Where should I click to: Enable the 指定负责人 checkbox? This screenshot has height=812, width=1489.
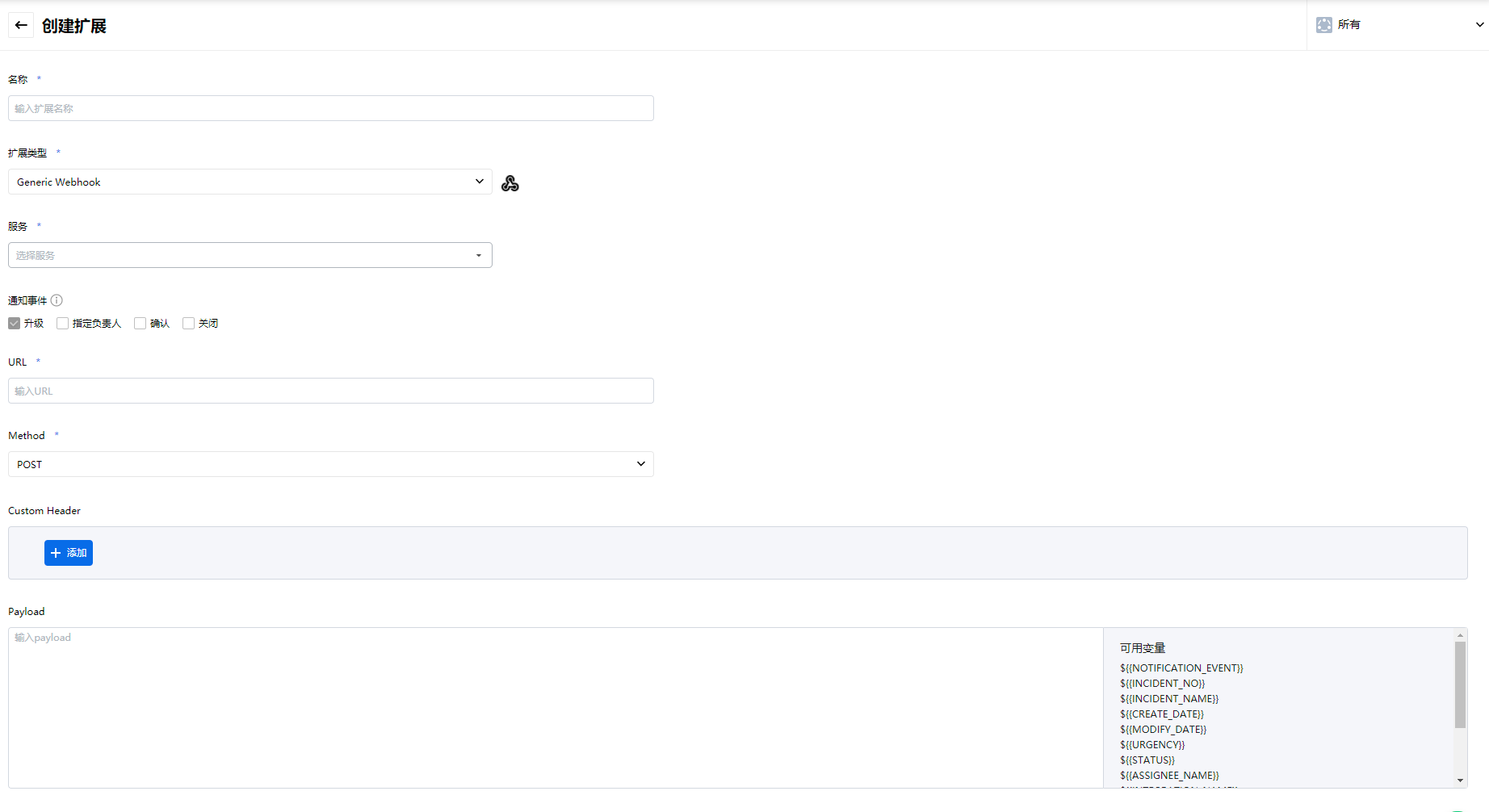click(63, 324)
